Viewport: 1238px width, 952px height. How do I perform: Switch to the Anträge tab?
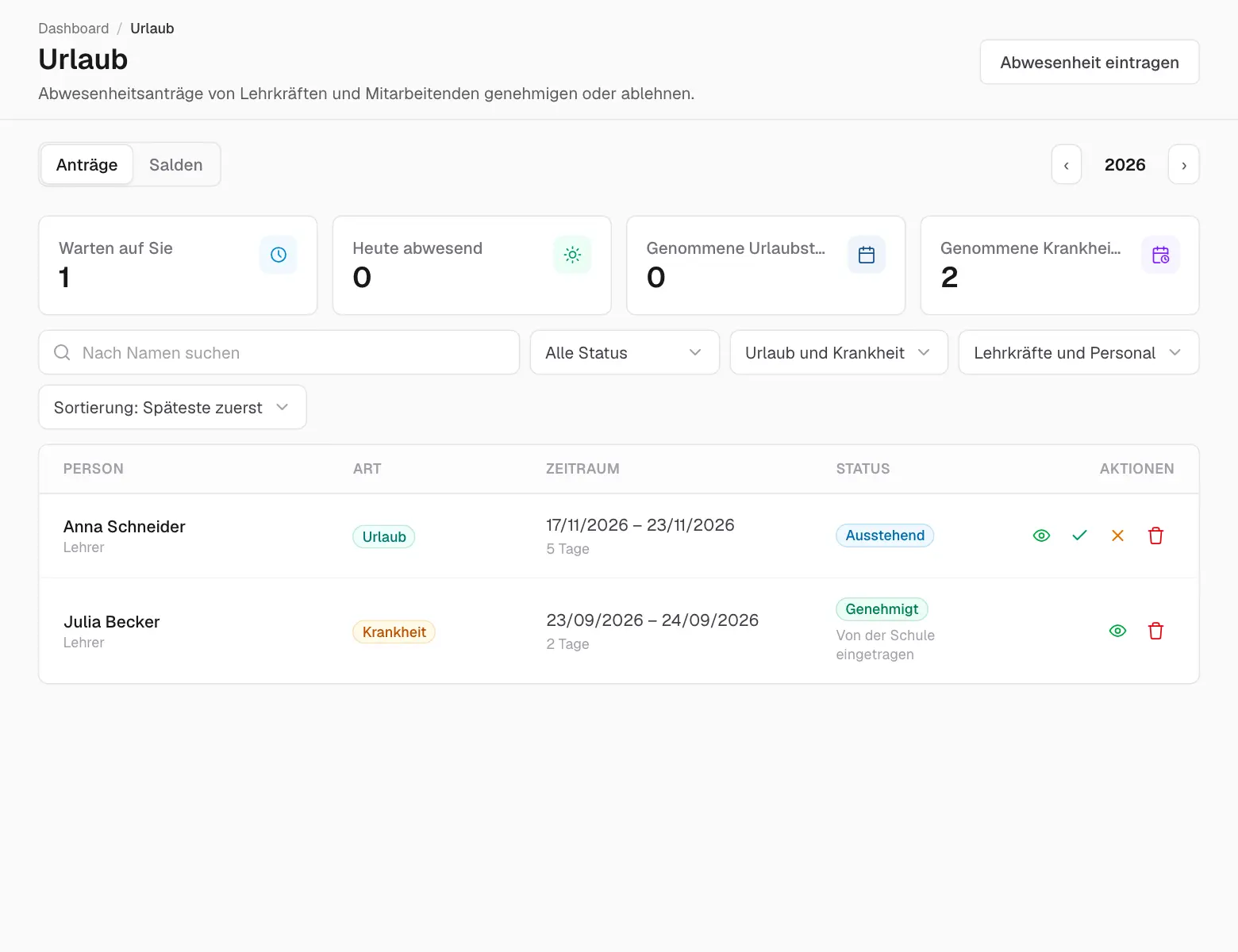coord(87,165)
